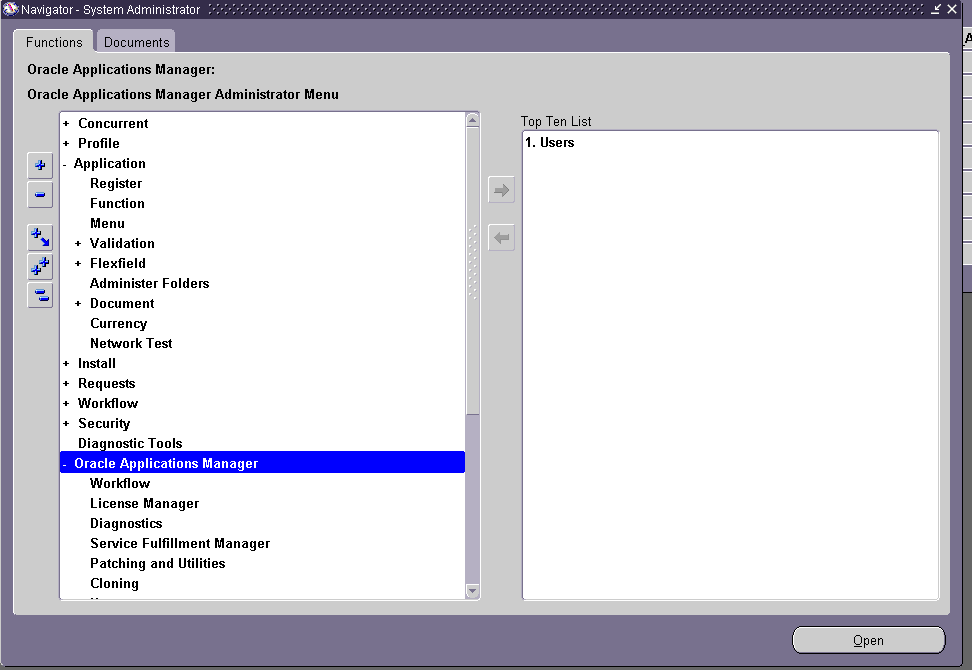
Task: Switch to the Documents tab
Action: (x=137, y=42)
